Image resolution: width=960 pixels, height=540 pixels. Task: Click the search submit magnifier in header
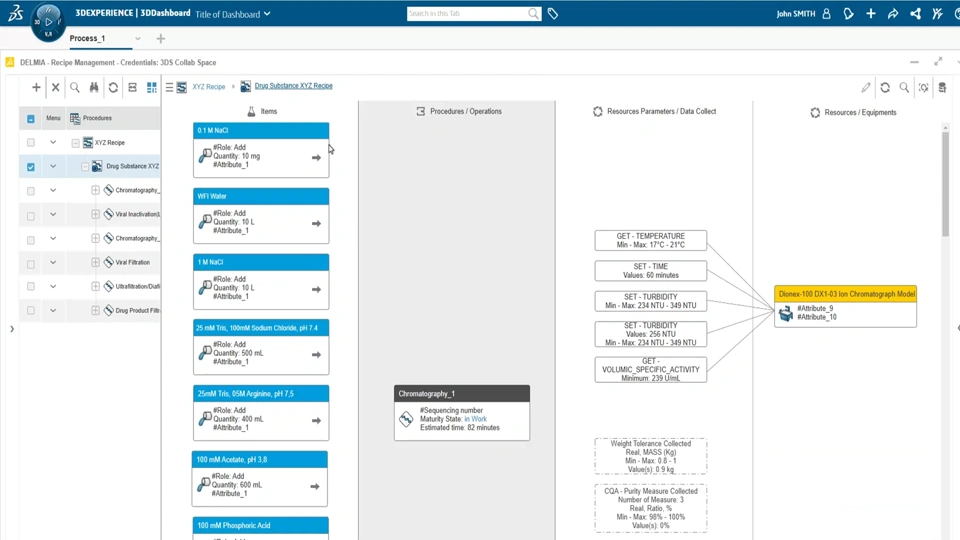tap(533, 13)
